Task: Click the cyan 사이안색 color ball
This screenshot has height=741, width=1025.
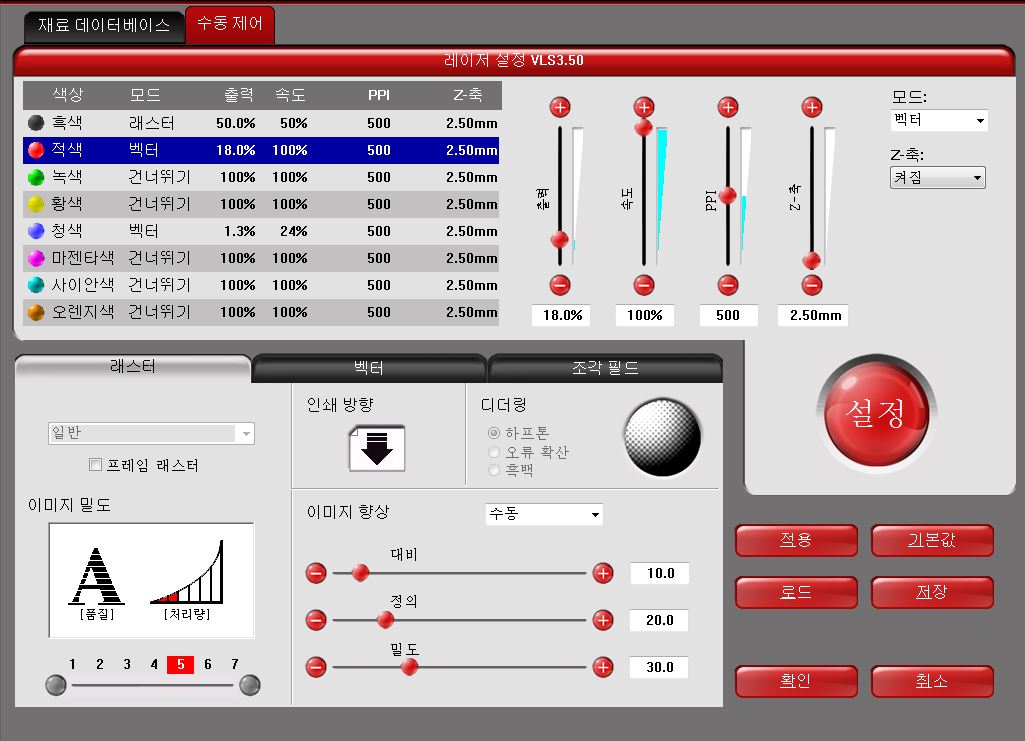Action: pyautogui.click(x=36, y=285)
